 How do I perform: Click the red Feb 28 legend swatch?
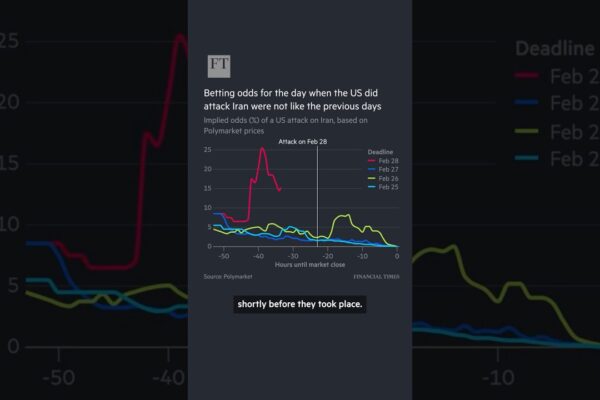tap(372, 161)
